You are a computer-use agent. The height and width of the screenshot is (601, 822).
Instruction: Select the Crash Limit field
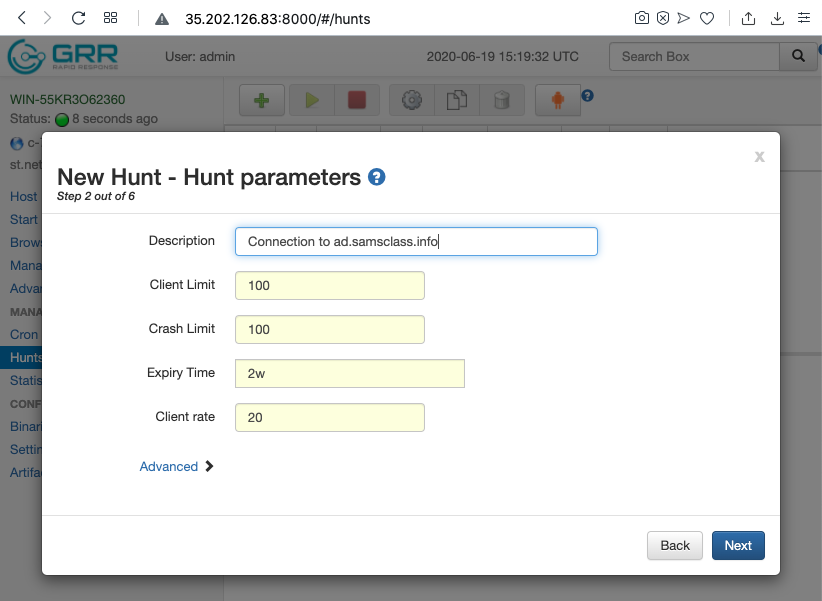point(330,329)
